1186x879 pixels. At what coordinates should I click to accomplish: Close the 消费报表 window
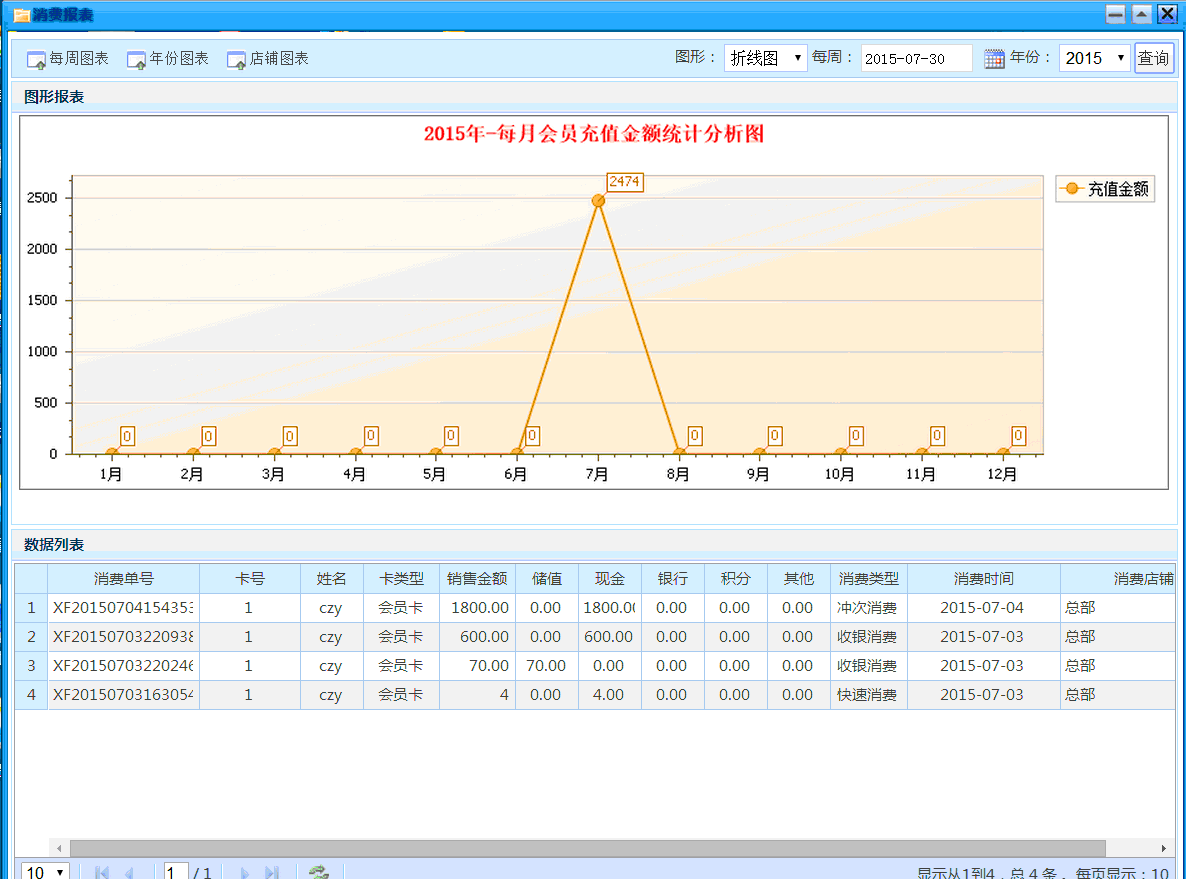1168,14
